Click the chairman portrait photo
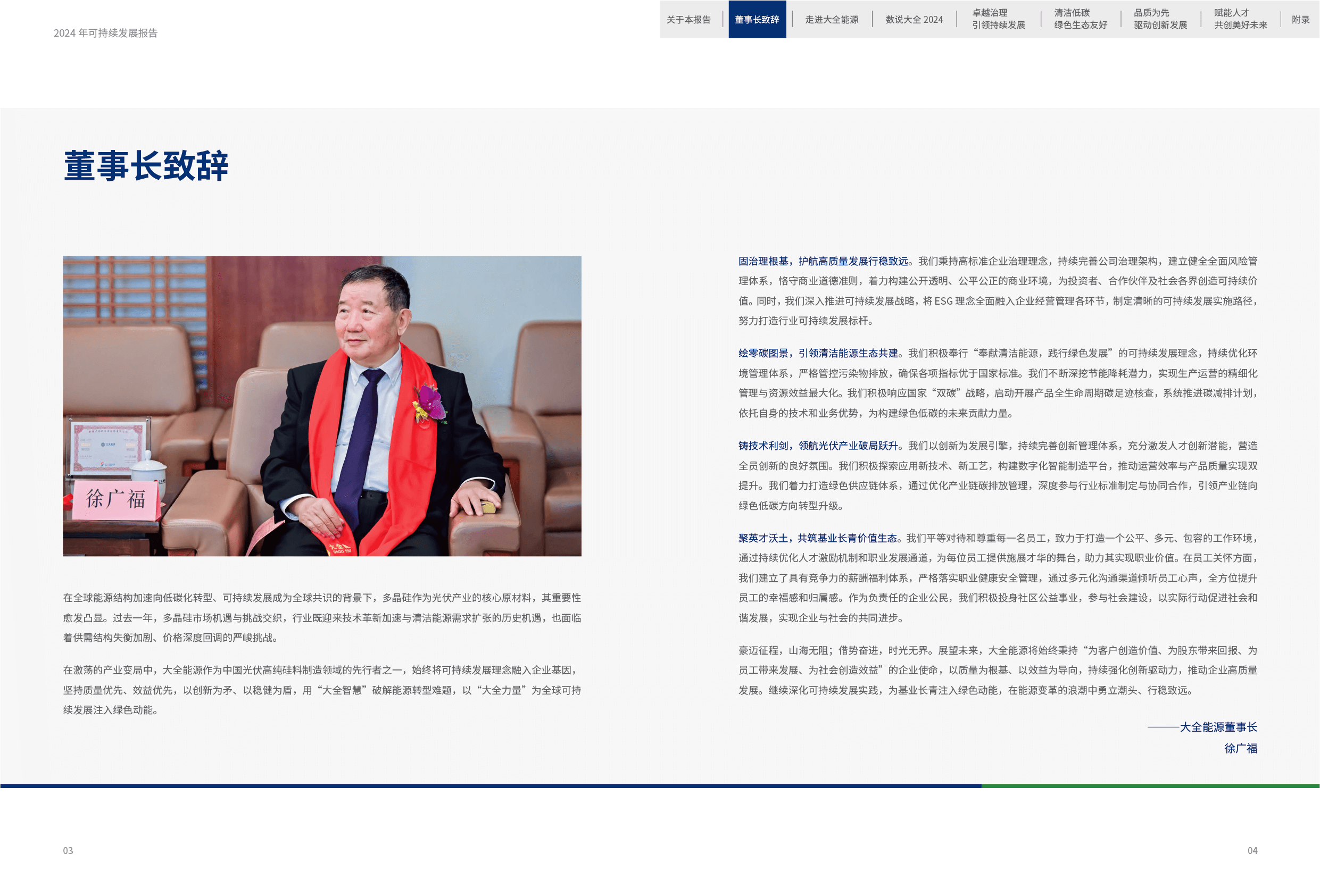This screenshot has height=896, width=1320. pos(322,405)
